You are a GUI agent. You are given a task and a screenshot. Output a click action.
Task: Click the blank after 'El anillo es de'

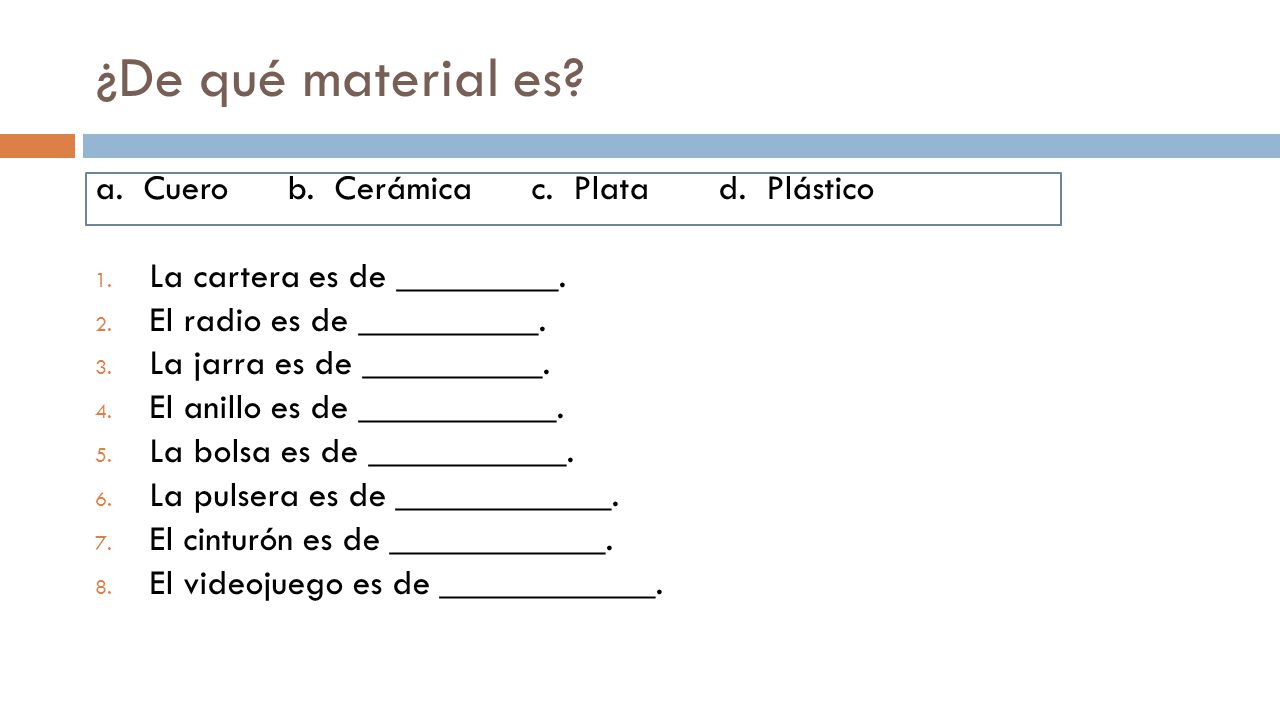click(x=457, y=417)
